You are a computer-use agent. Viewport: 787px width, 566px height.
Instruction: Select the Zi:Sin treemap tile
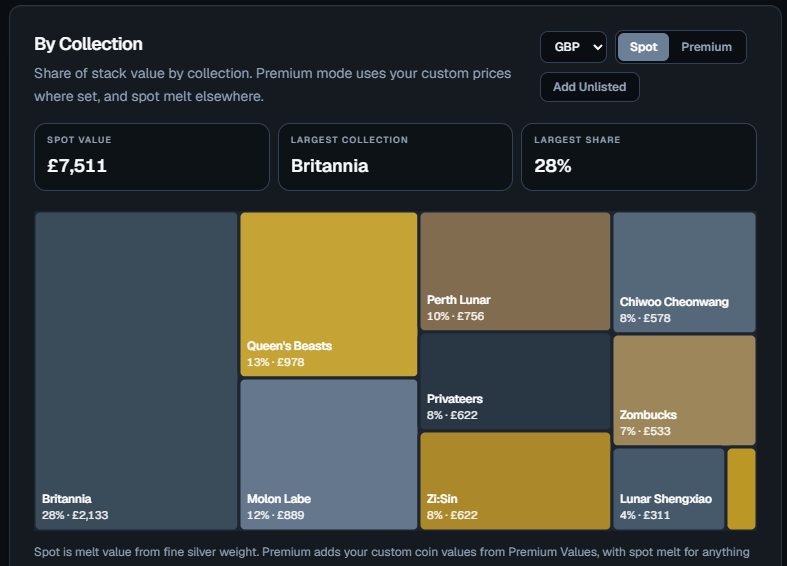point(515,481)
